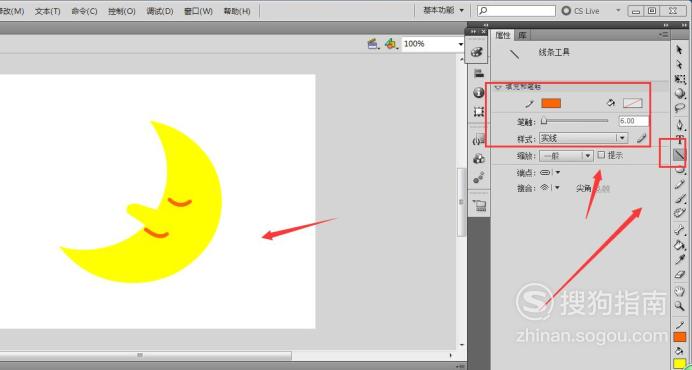Select the Eraser tool
Image resolution: width=692 pixels, height=370 pixels.
point(680,274)
